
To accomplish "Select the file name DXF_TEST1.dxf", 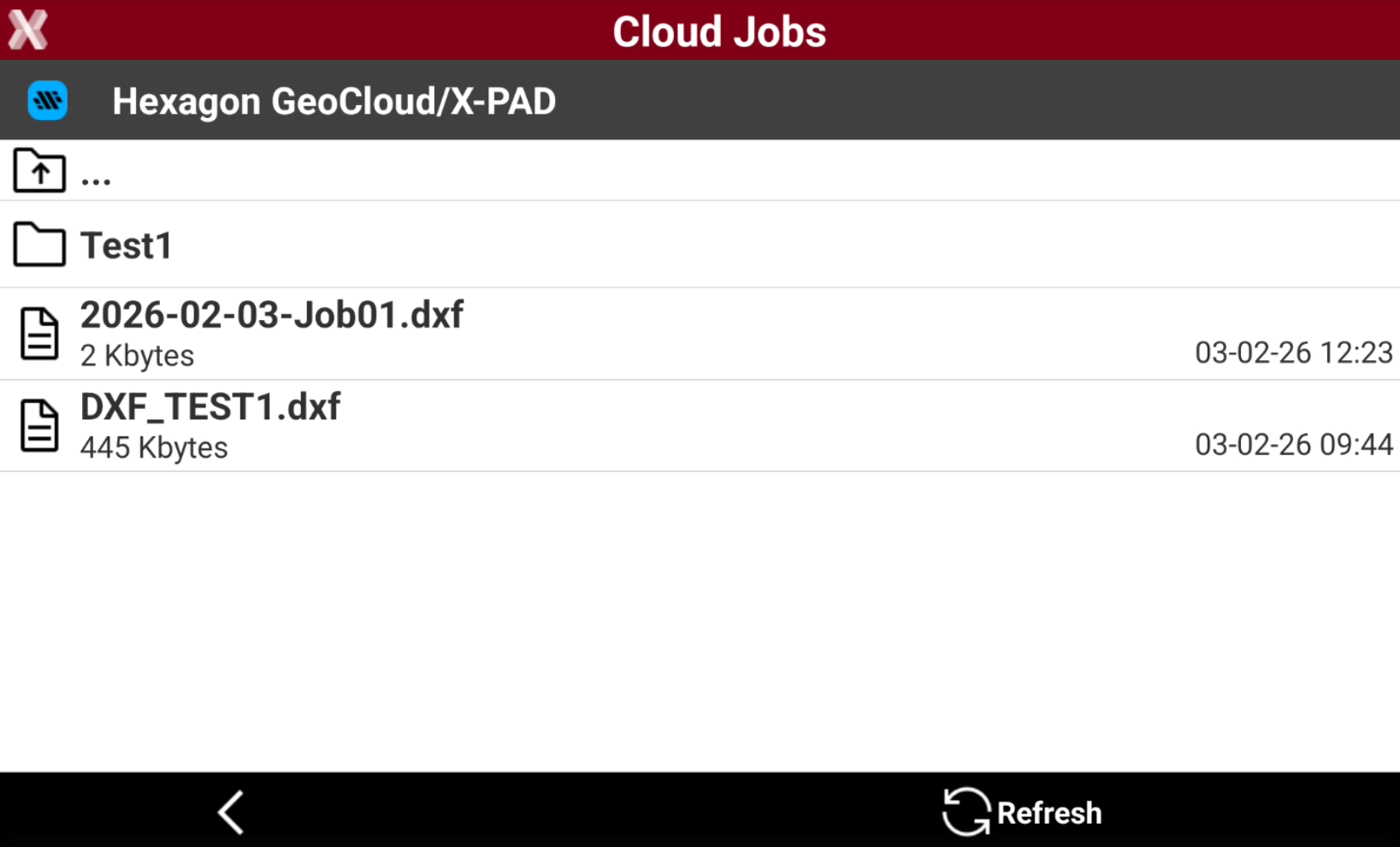I will tap(210, 407).
